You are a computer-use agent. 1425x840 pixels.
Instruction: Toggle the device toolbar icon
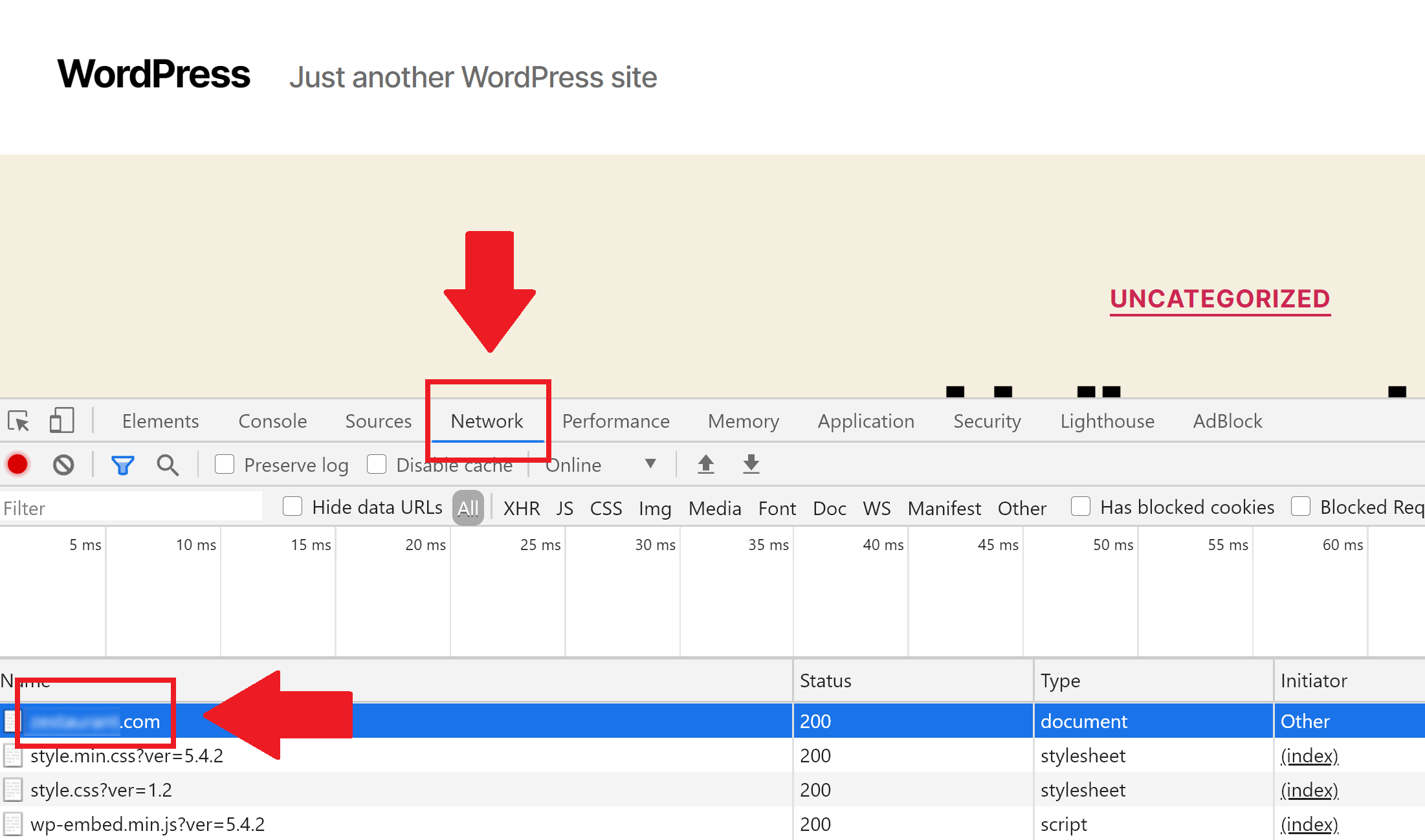[x=61, y=421]
